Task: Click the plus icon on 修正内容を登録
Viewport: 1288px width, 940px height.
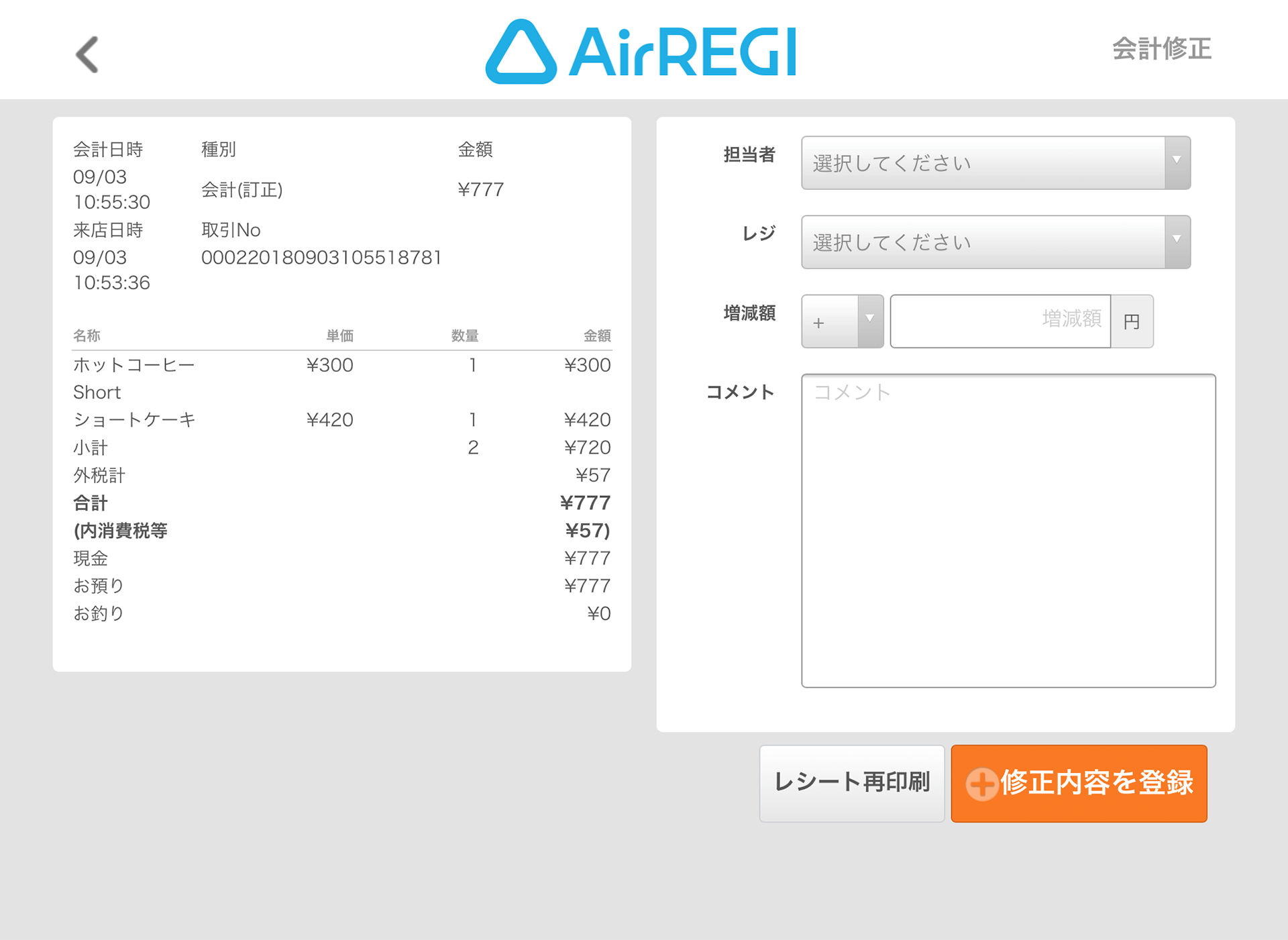Action: pyautogui.click(x=981, y=784)
